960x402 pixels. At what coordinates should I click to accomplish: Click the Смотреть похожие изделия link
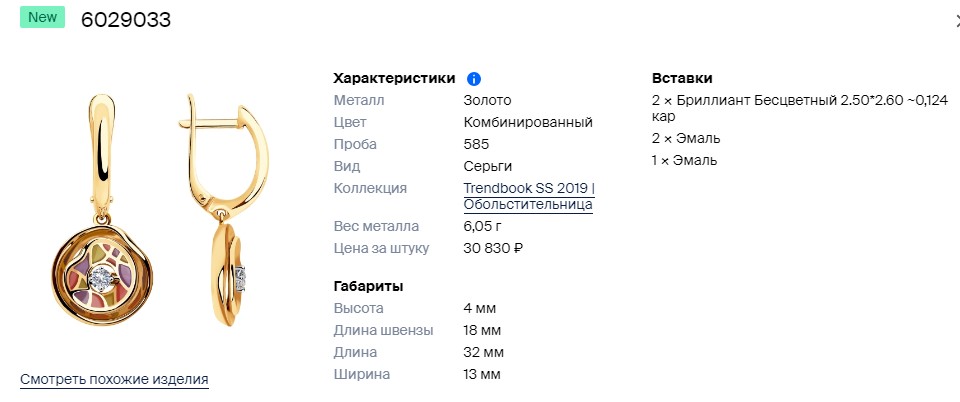tap(114, 379)
